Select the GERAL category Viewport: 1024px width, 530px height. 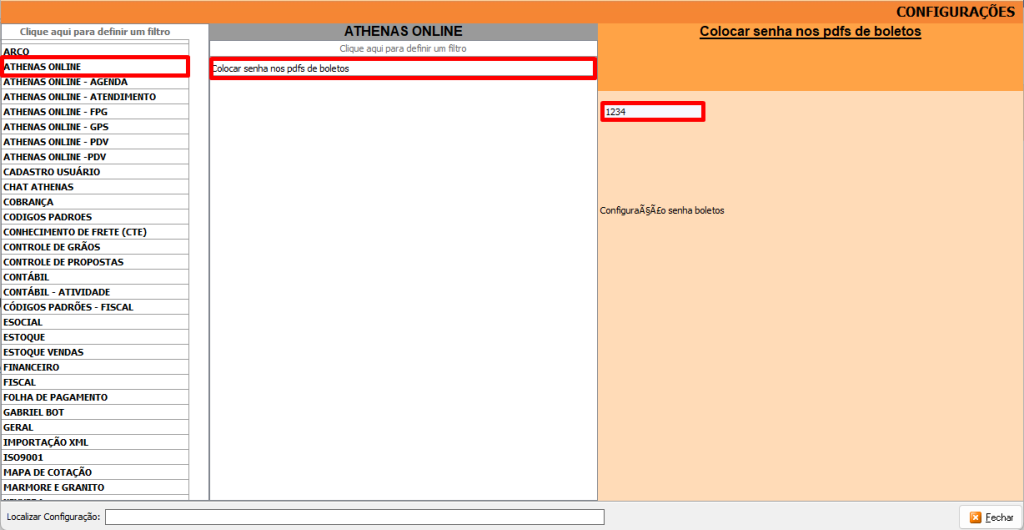[x=95, y=427]
